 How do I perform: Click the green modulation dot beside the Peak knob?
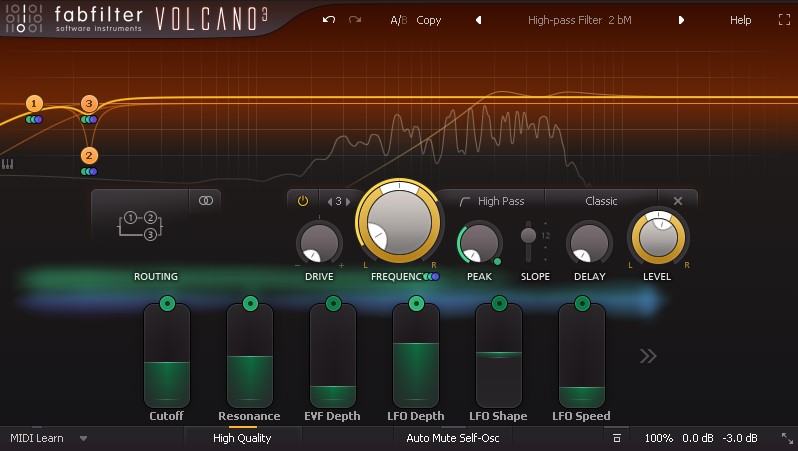(497, 262)
